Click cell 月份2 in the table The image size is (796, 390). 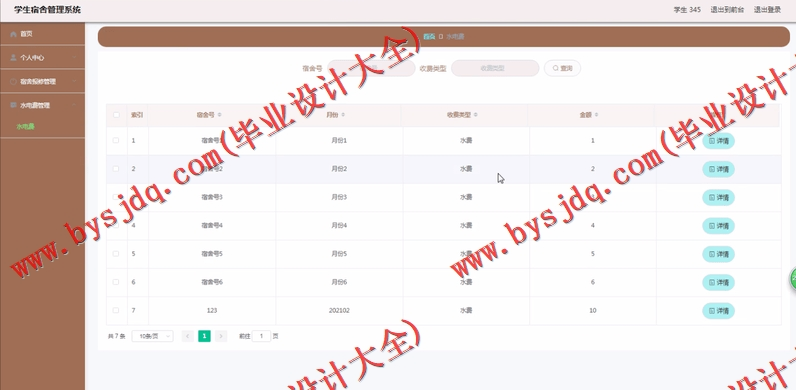coord(339,169)
